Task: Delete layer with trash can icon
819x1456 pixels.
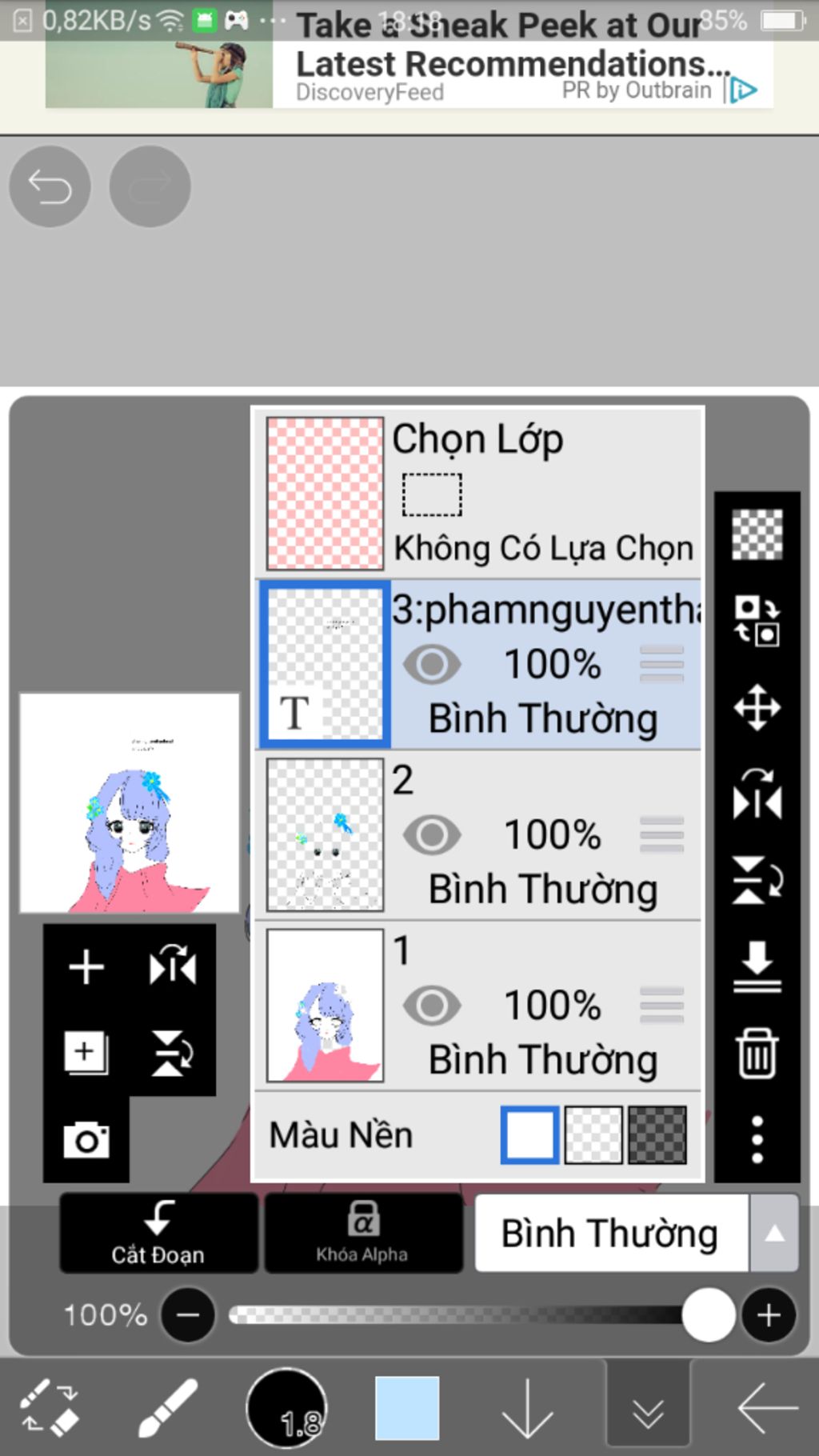Action: click(x=757, y=1054)
